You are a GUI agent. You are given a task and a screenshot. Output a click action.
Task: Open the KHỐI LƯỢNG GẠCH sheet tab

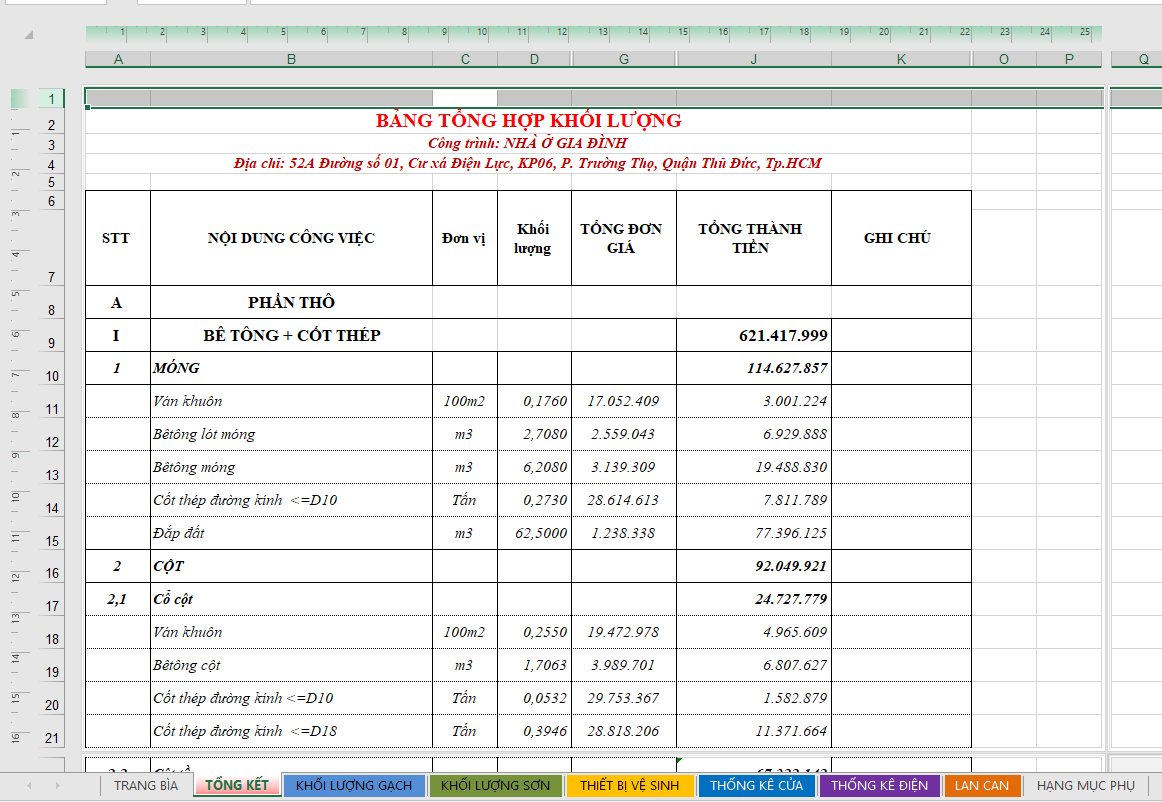(x=353, y=786)
